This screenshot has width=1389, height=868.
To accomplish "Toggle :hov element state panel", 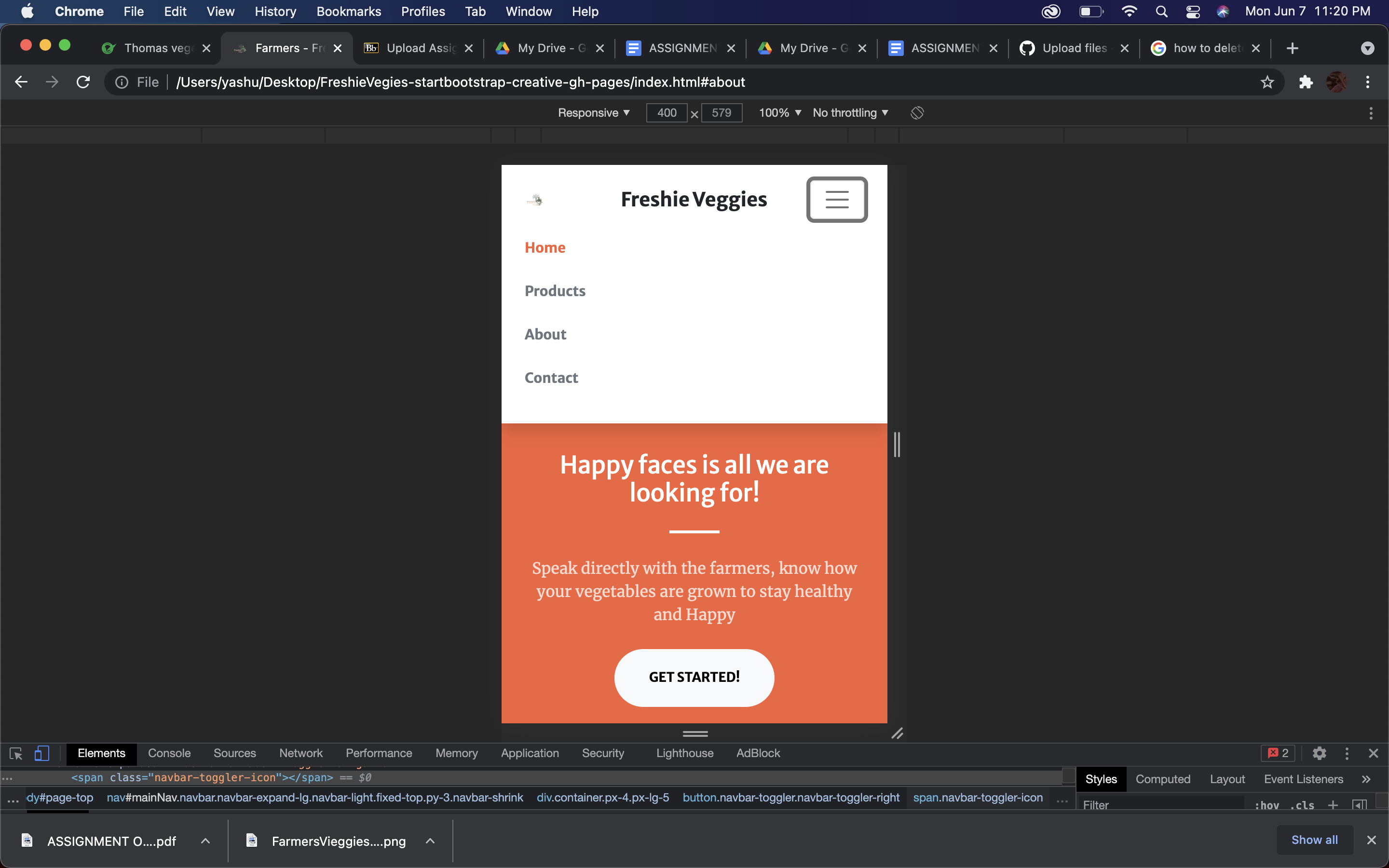I will click(1267, 805).
